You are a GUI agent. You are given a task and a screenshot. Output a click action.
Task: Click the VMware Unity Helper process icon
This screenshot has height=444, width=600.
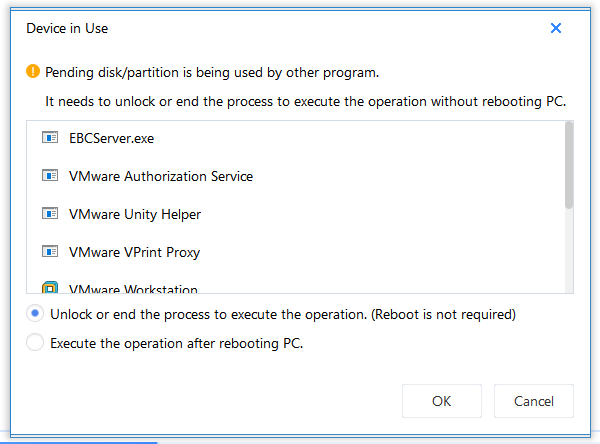(50, 213)
